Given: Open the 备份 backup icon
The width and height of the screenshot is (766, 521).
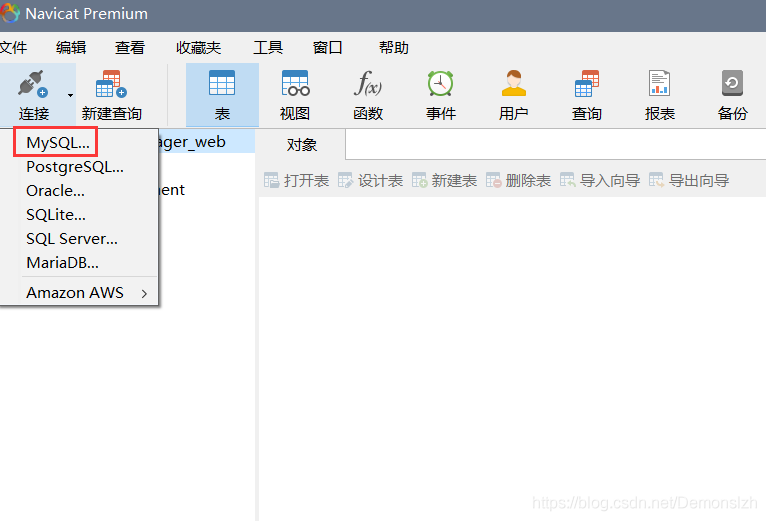Looking at the screenshot, I should point(732,83).
